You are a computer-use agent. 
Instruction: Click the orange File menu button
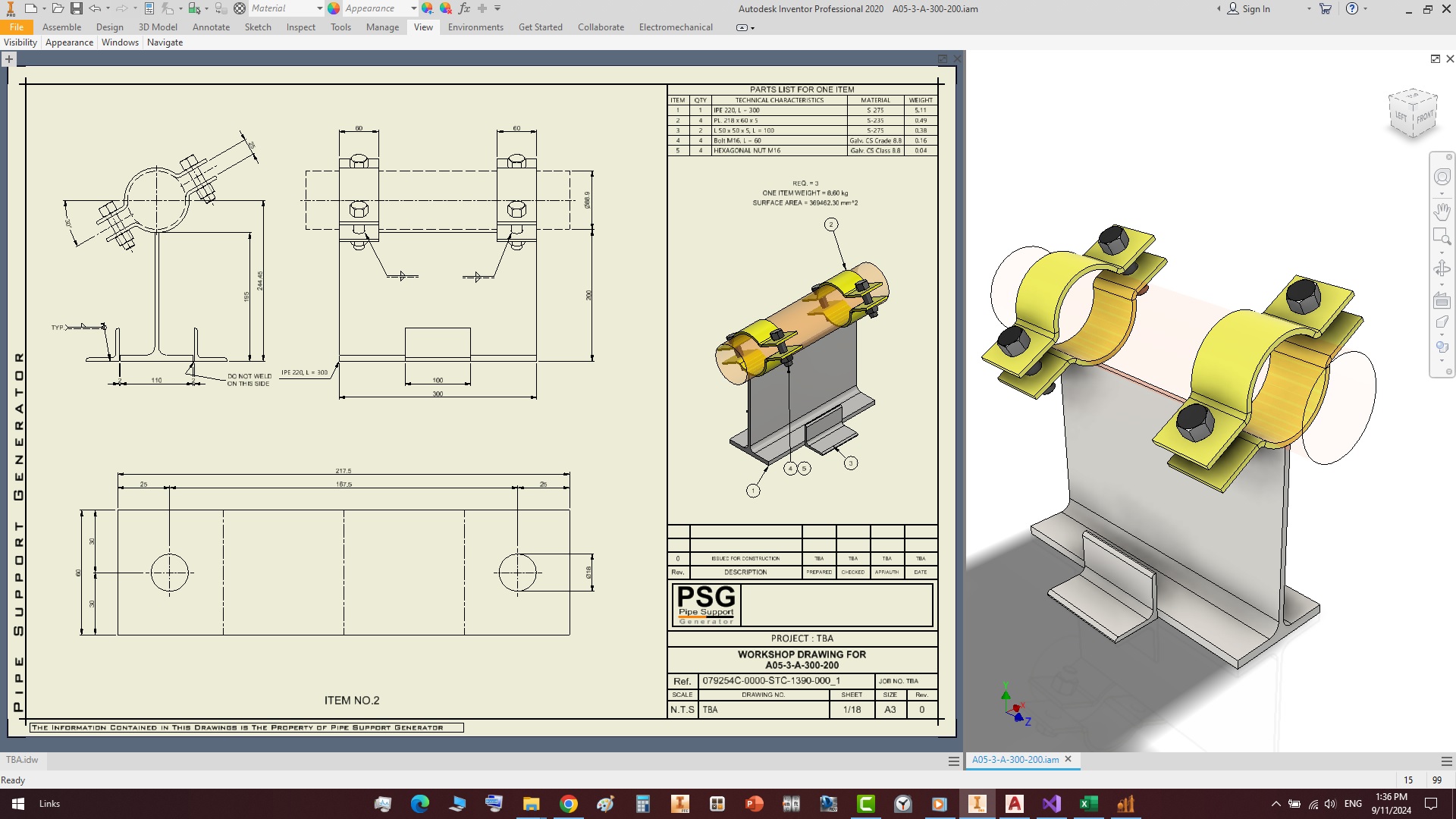click(x=17, y=27)
